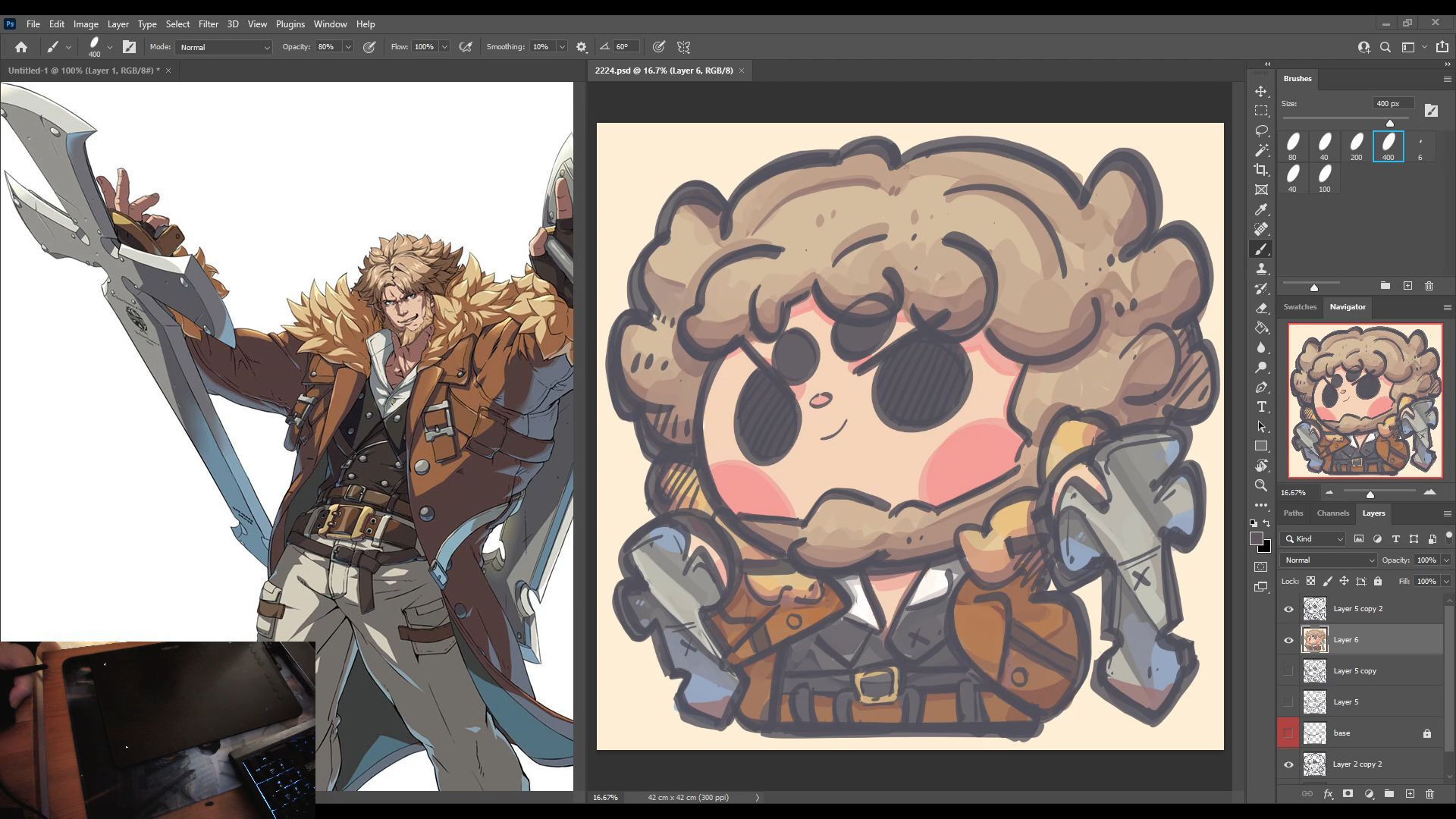Viewport: 1456px width, 819px height.
Task: Toggle pressure for opacity
Action: (x=369, y=47)
